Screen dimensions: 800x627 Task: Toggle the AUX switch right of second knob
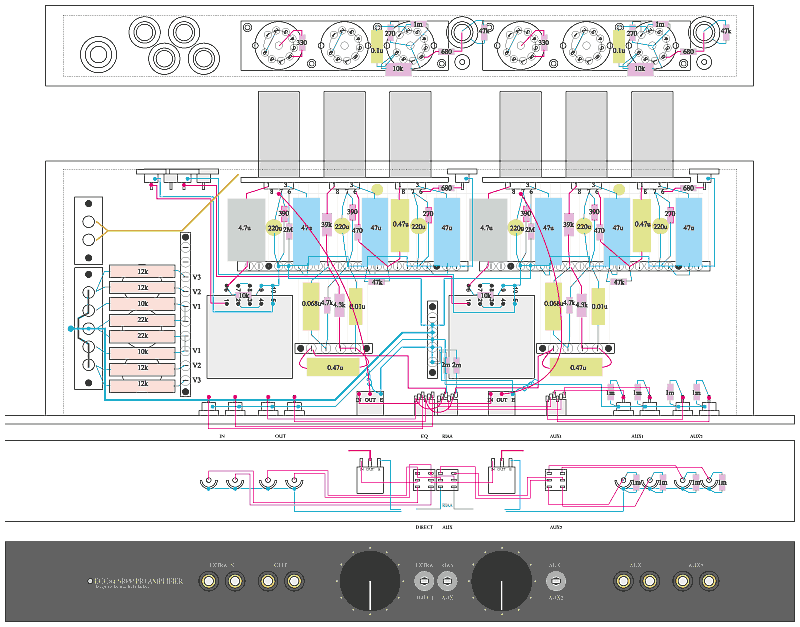pos(554,580)
